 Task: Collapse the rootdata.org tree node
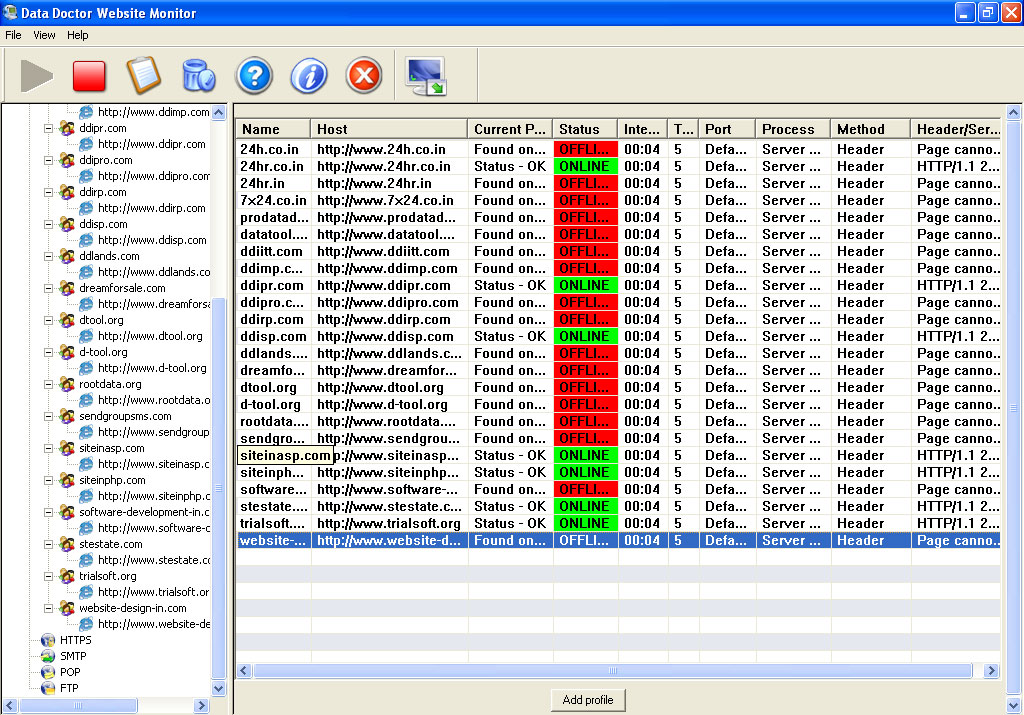(49, 384)
